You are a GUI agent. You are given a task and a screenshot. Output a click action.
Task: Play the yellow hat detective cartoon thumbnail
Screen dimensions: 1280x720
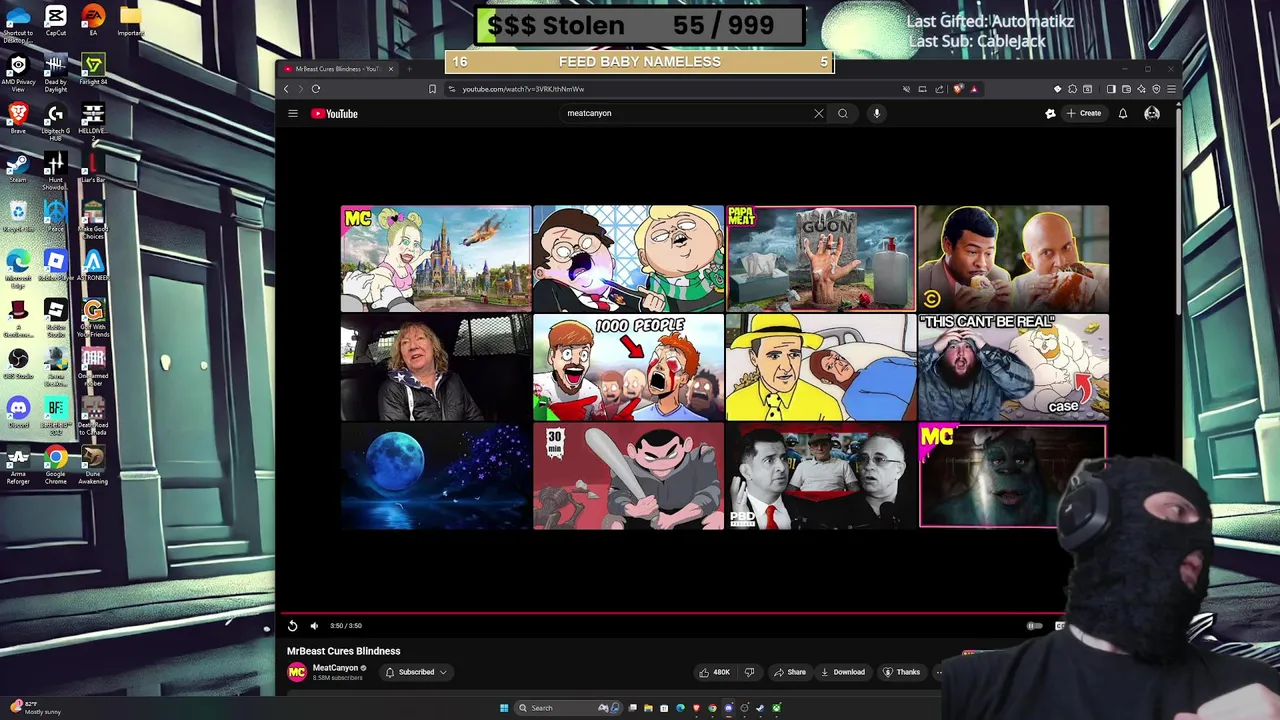(820, 368)
